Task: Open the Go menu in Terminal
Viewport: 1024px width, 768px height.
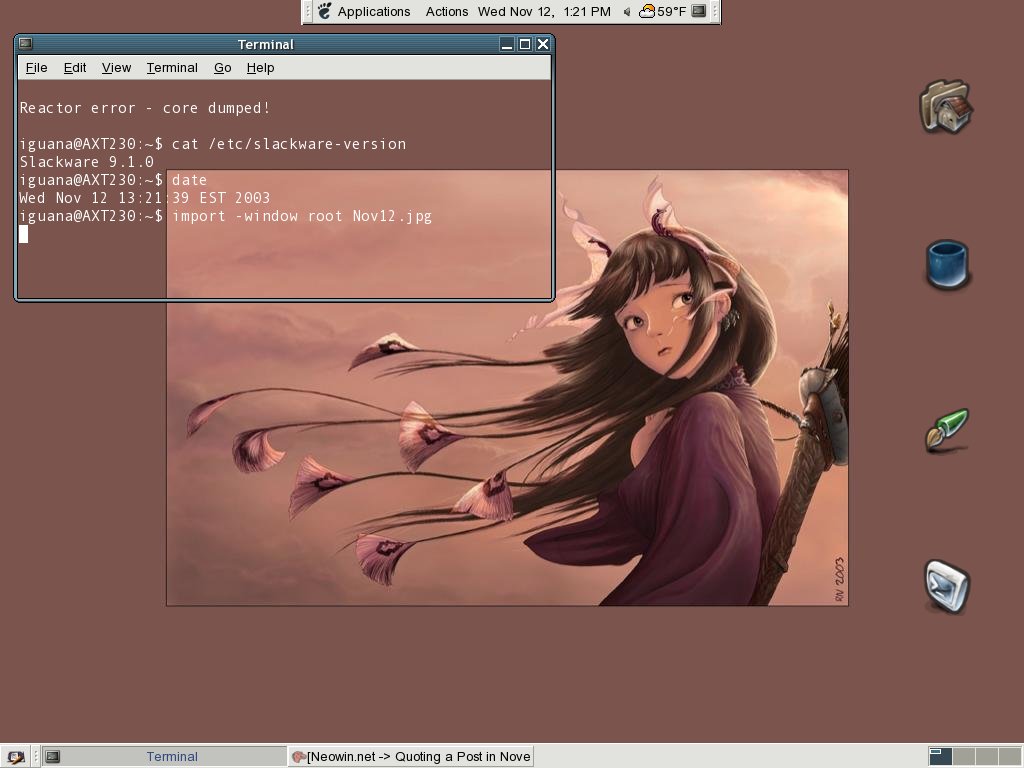Action: click(x=223, y=68)
